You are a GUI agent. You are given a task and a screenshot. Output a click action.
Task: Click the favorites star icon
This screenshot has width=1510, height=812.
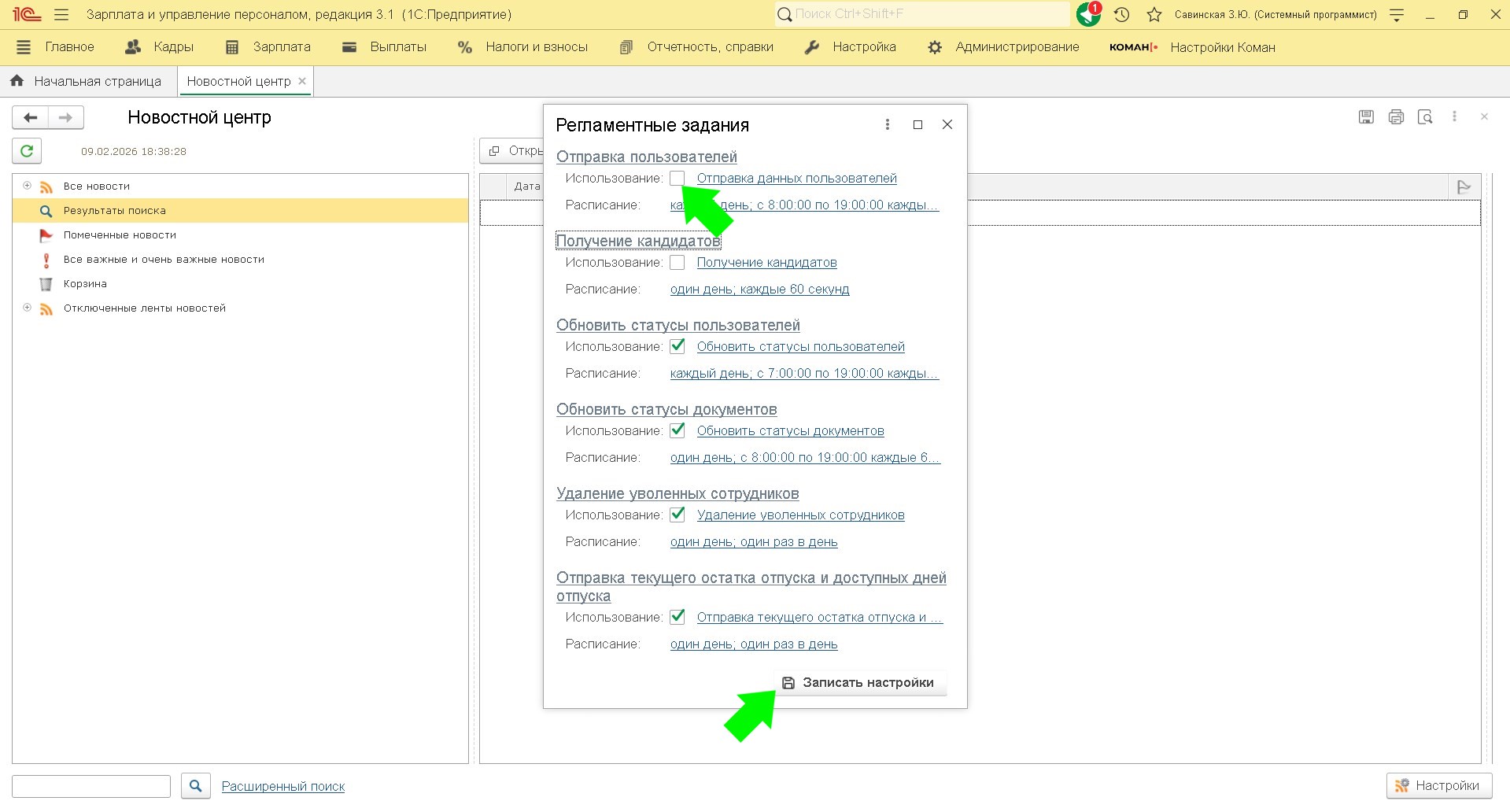1154,15
